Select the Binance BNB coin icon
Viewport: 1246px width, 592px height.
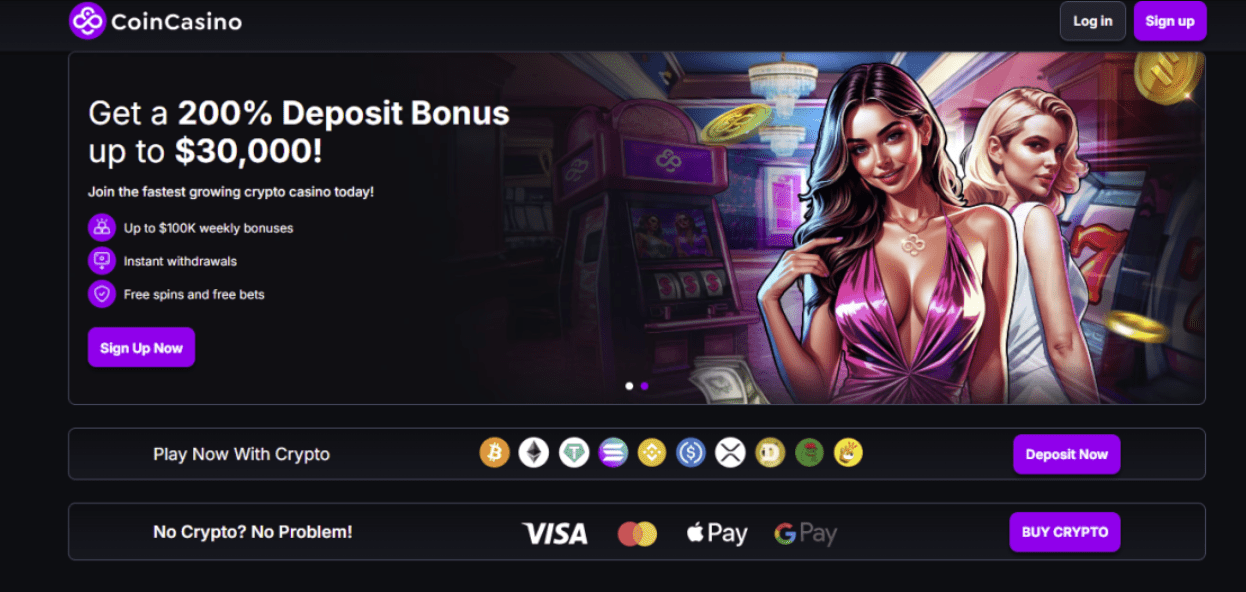652,453
